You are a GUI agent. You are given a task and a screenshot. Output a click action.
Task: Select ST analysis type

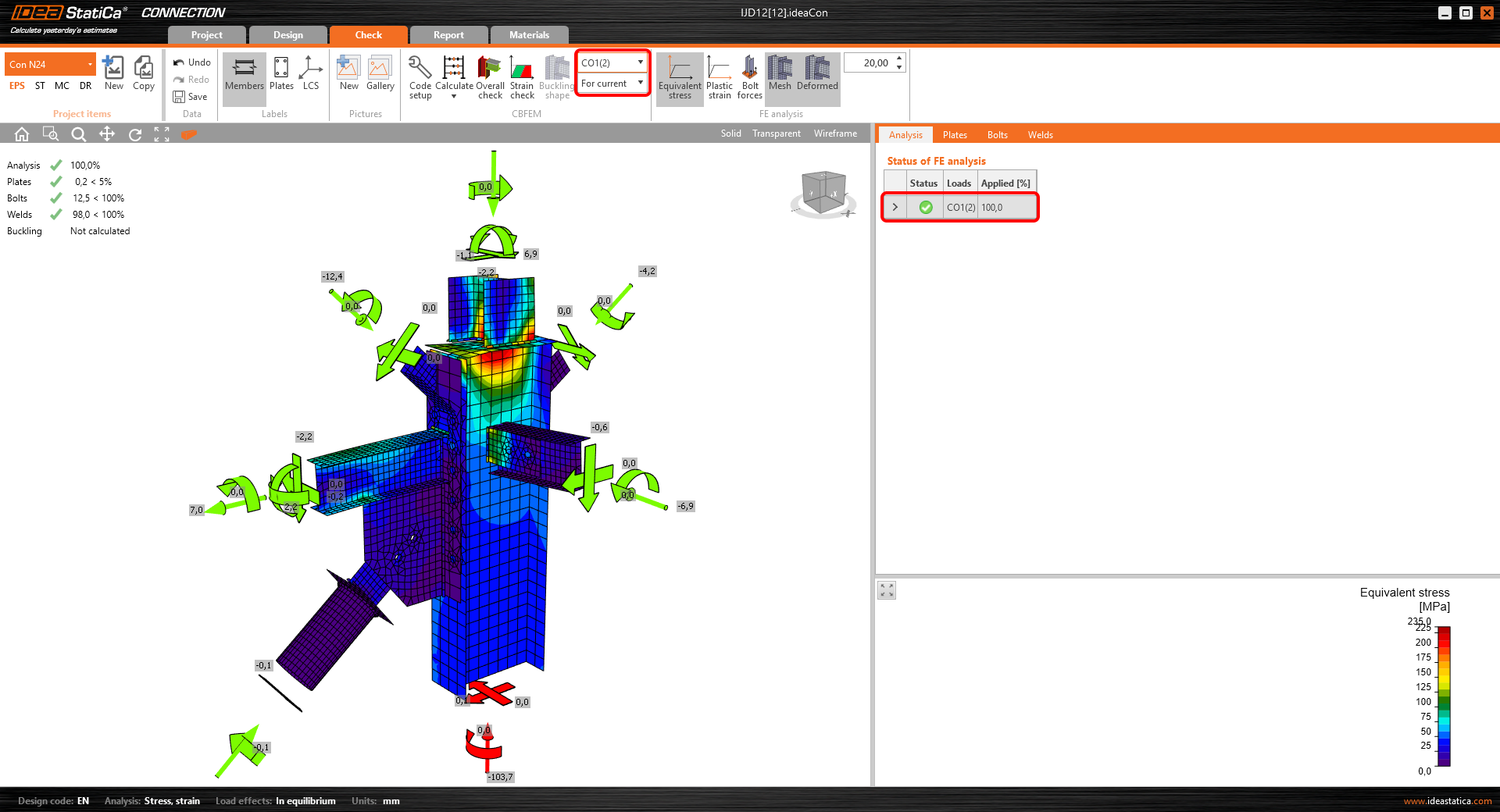[x=40, y=86]
